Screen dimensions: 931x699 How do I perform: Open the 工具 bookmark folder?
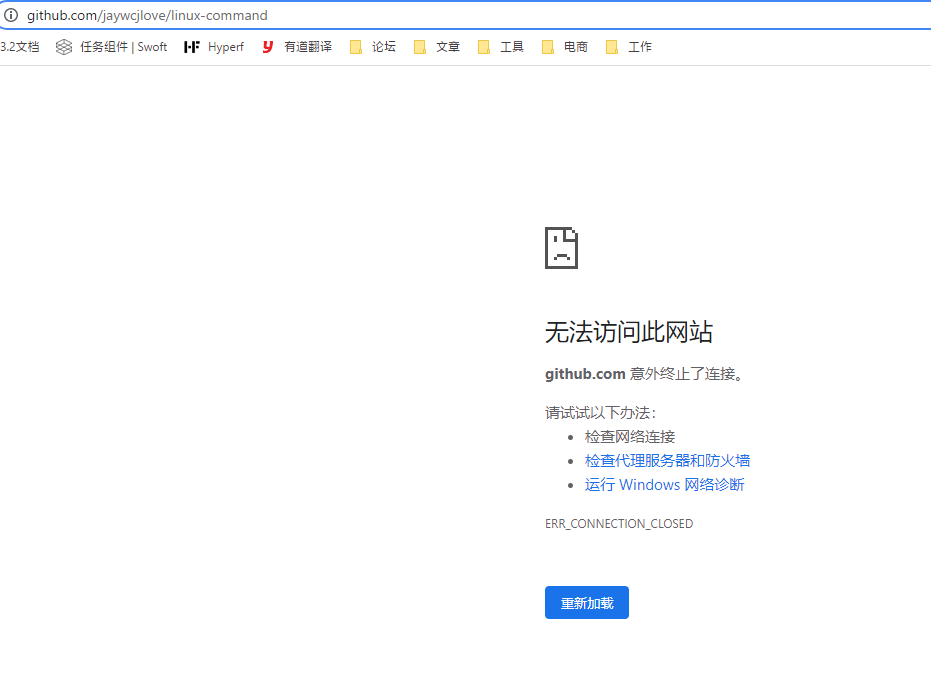501,47
